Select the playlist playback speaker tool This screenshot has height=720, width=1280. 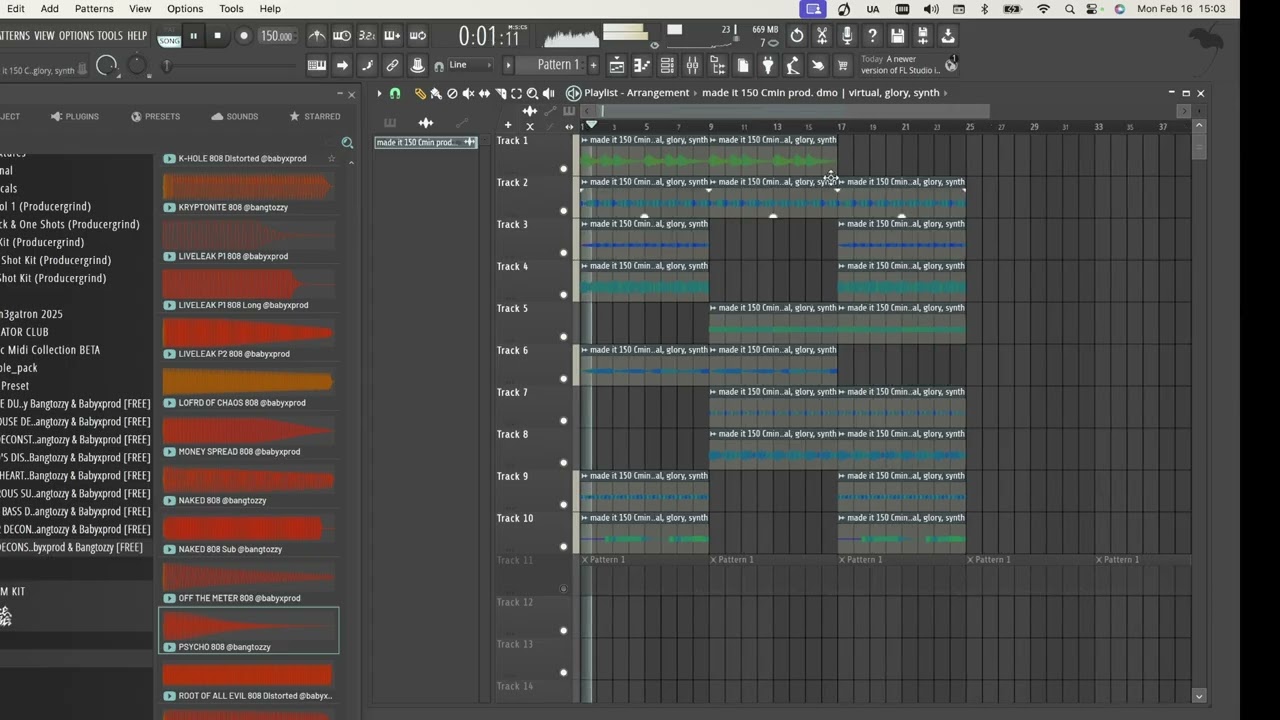pos(548,93)
